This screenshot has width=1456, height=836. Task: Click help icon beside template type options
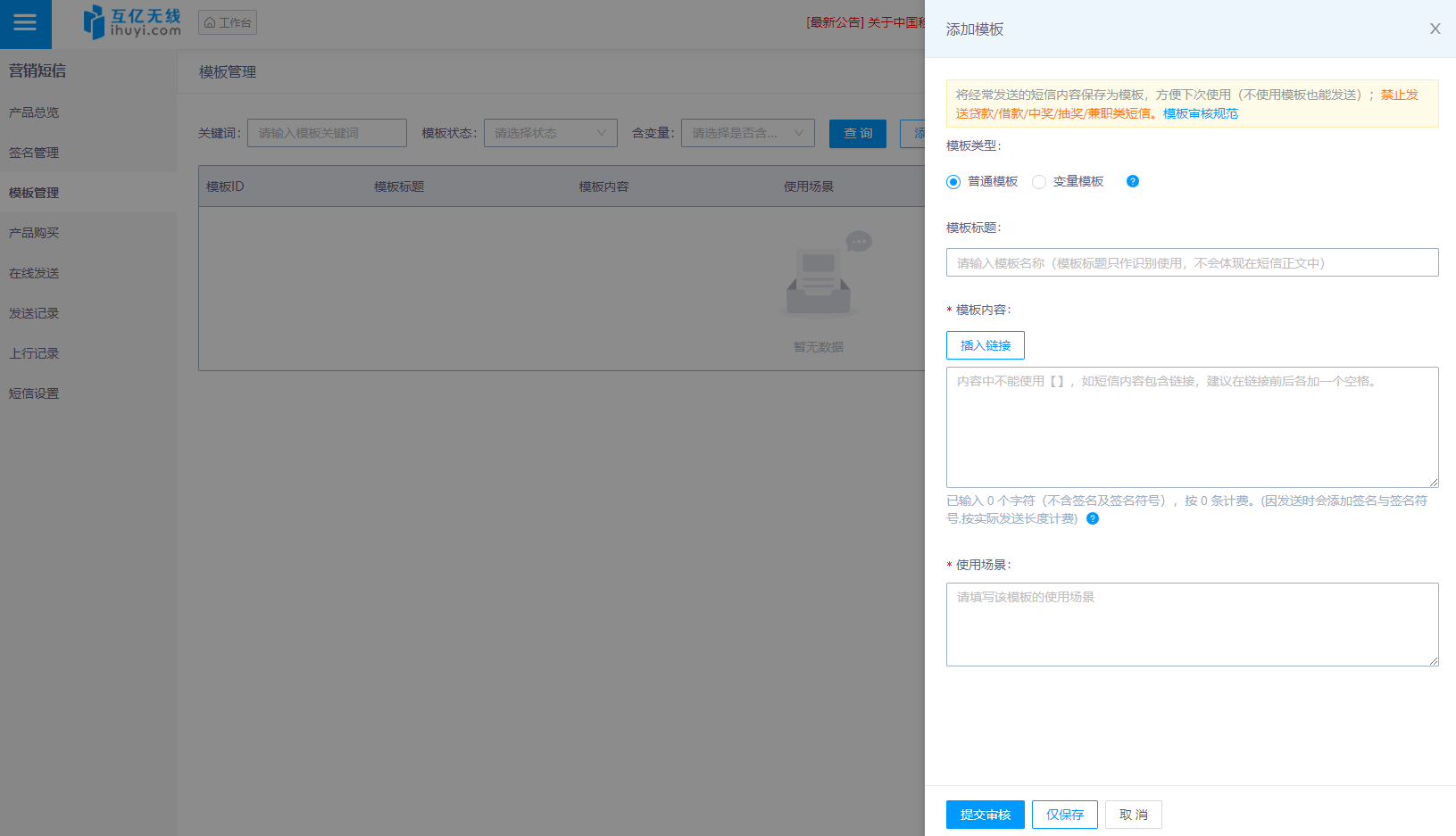click(x=1132, y=181)
